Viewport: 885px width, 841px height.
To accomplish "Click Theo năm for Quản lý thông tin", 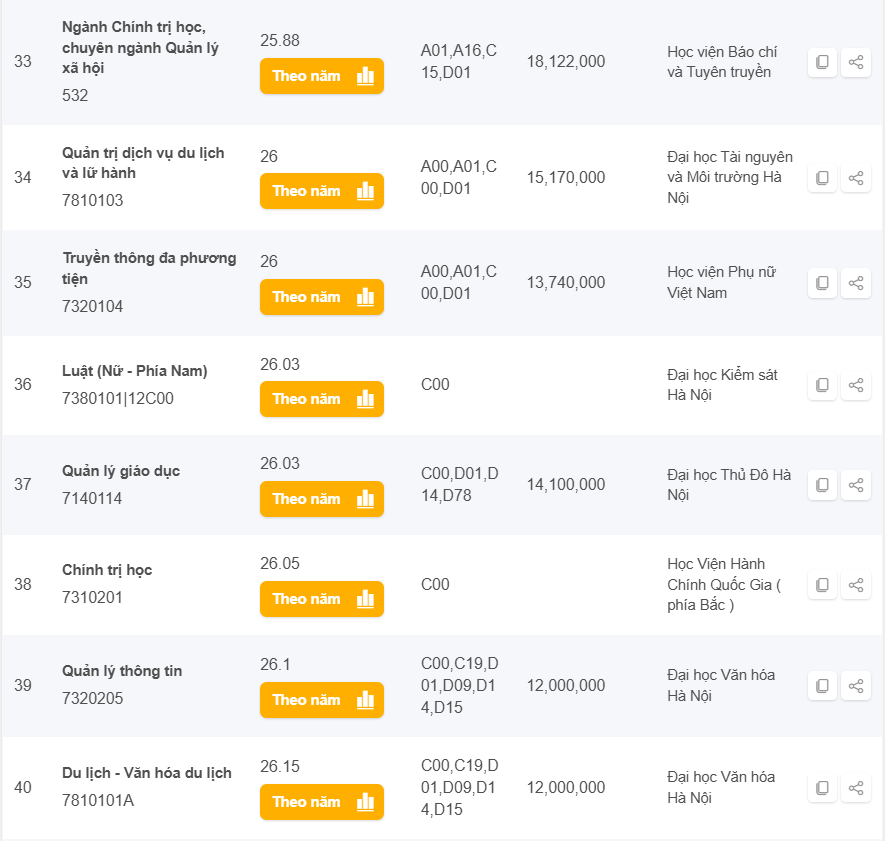I will click(x=321, y=700).
